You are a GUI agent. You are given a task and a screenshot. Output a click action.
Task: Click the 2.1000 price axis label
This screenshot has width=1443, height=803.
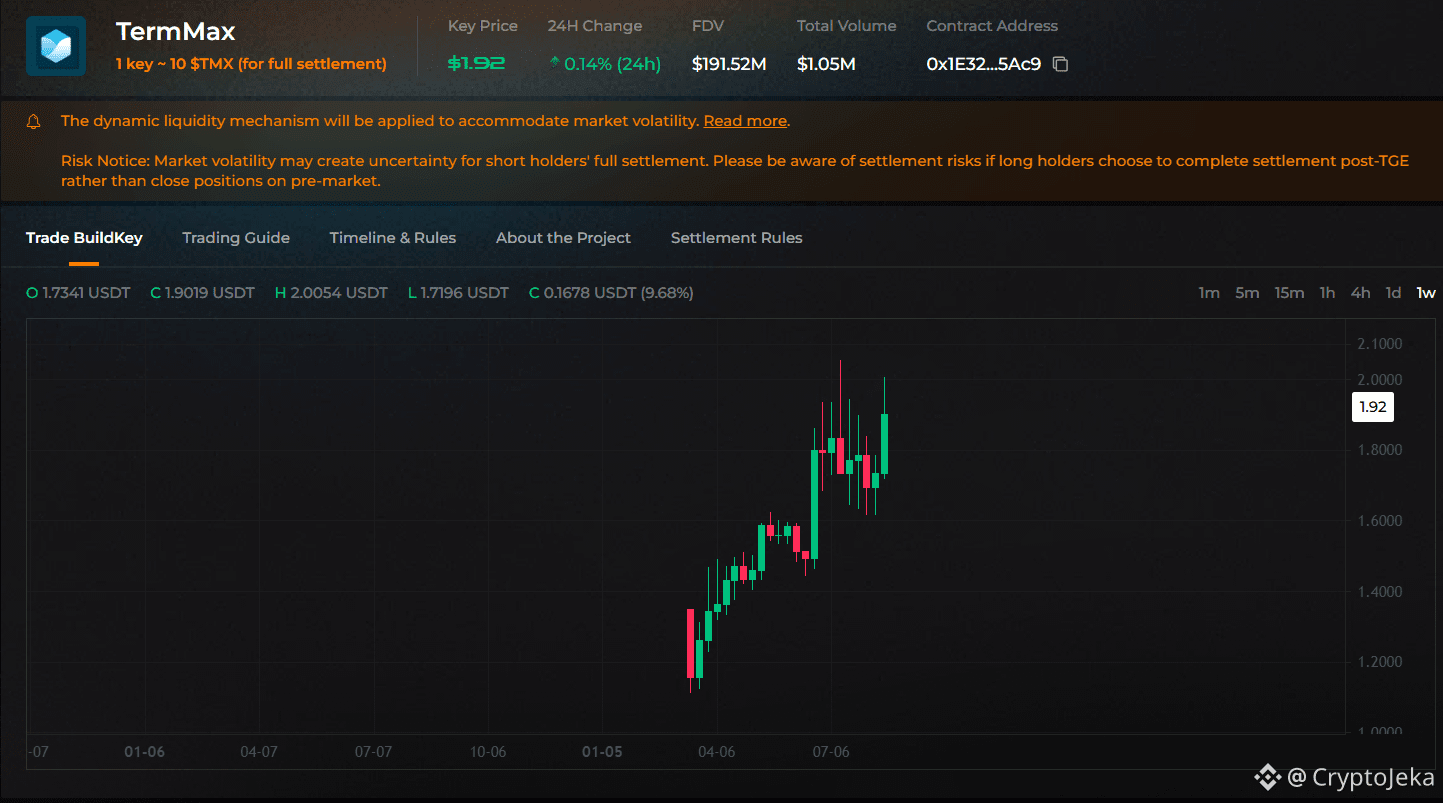pos(1379,344)
